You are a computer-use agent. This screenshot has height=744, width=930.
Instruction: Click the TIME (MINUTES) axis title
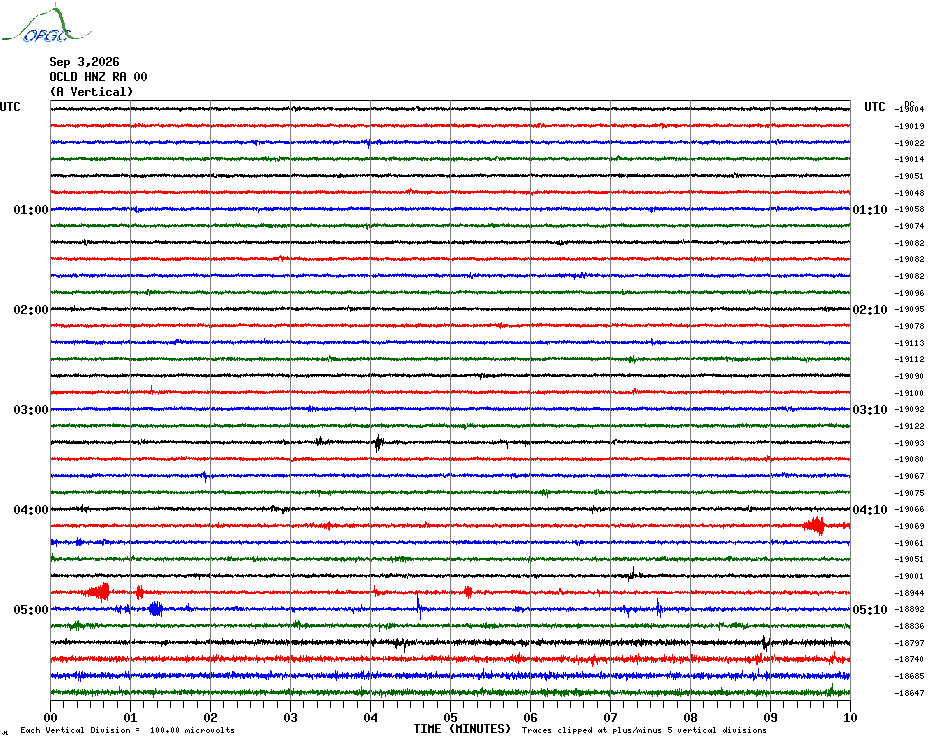462,729
